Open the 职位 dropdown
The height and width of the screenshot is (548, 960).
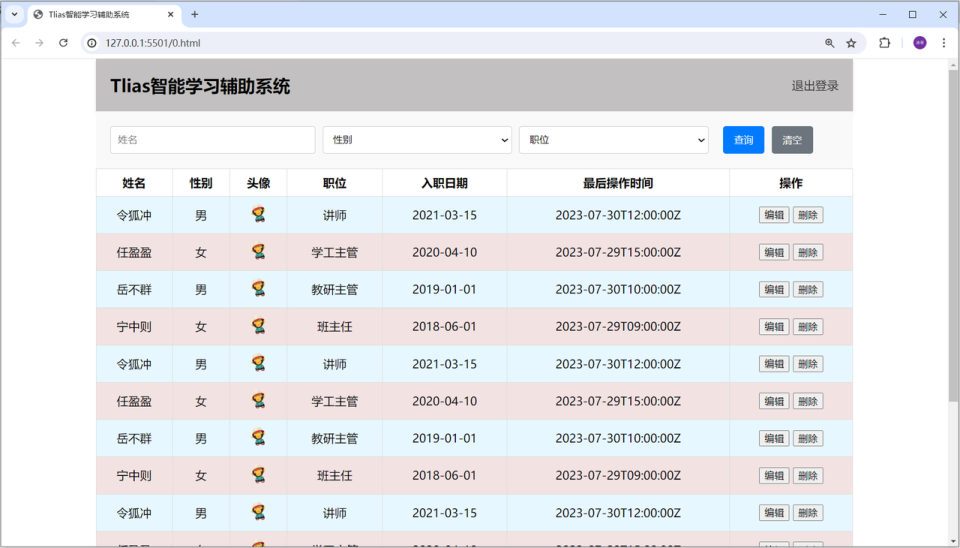pyautogui.click(x=613, y=140)
